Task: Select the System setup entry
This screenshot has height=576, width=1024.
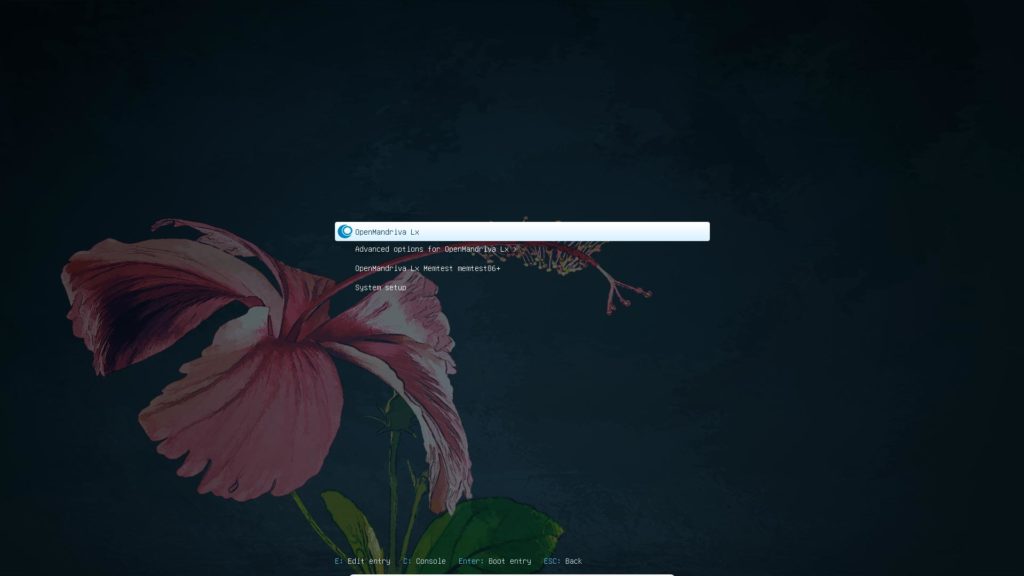Action: pos(380,287)
